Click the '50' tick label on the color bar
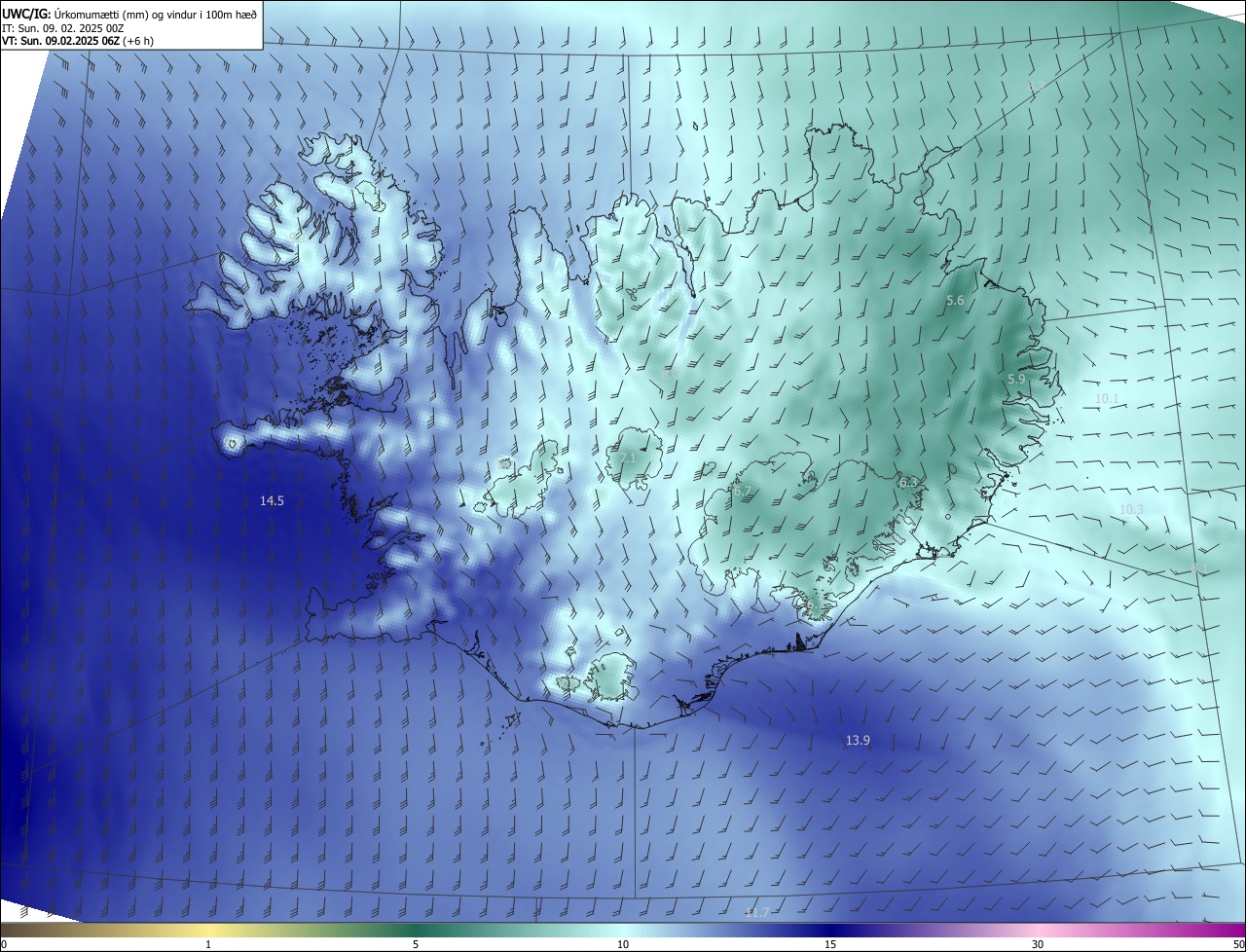Screen dimensions: 1246x952 pyautogui.click(x=1238, y=945)
